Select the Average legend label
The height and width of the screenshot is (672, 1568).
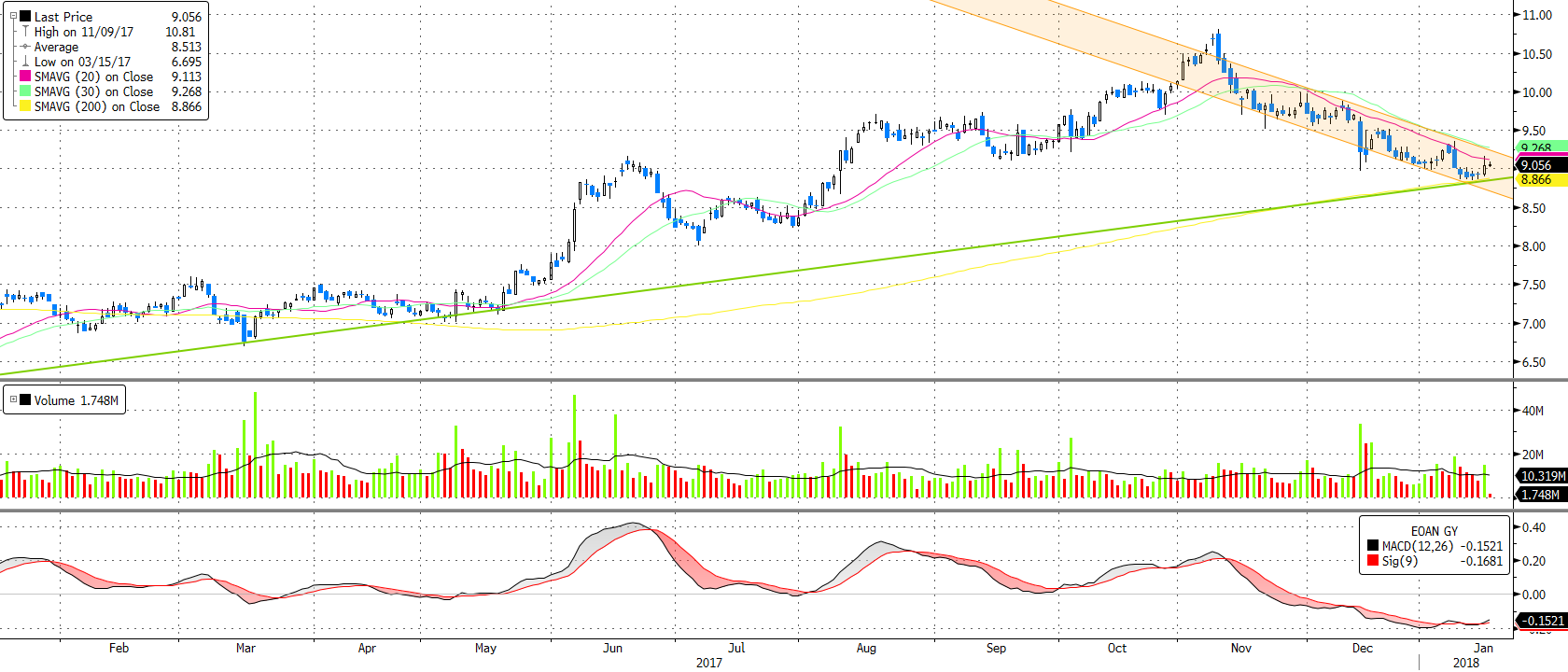coord(56,47)
